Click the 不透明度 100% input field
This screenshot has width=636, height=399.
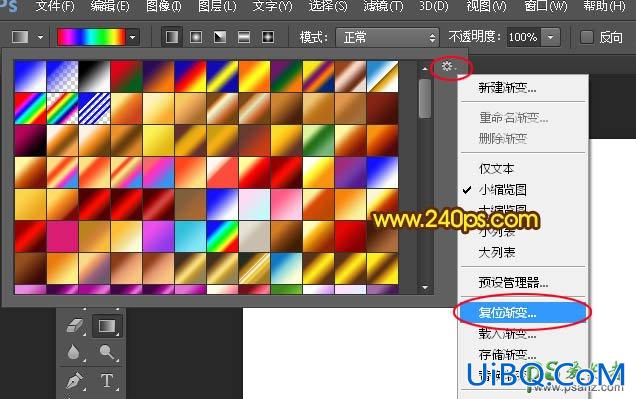tap(524, 37)
